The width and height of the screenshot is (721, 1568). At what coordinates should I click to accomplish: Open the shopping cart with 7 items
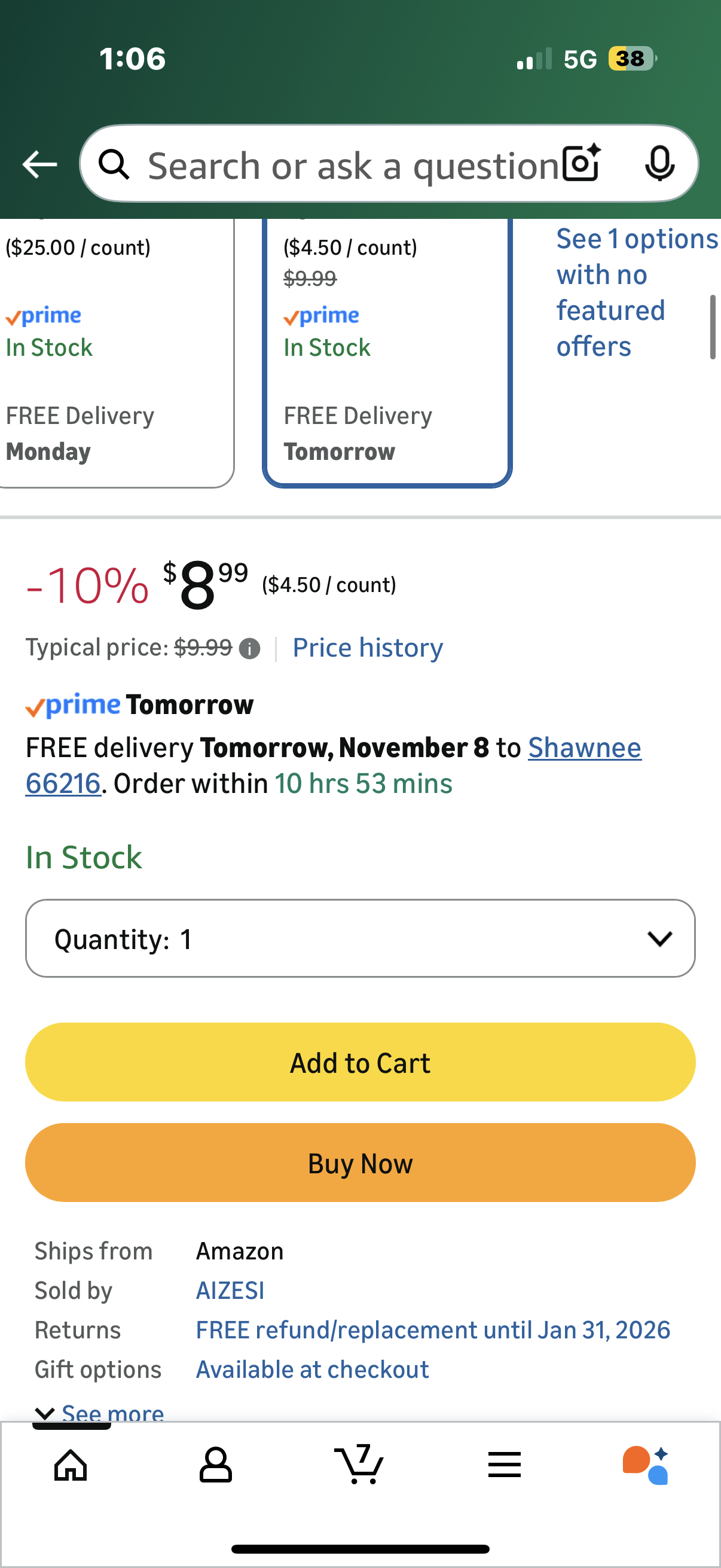(359, 1464)
